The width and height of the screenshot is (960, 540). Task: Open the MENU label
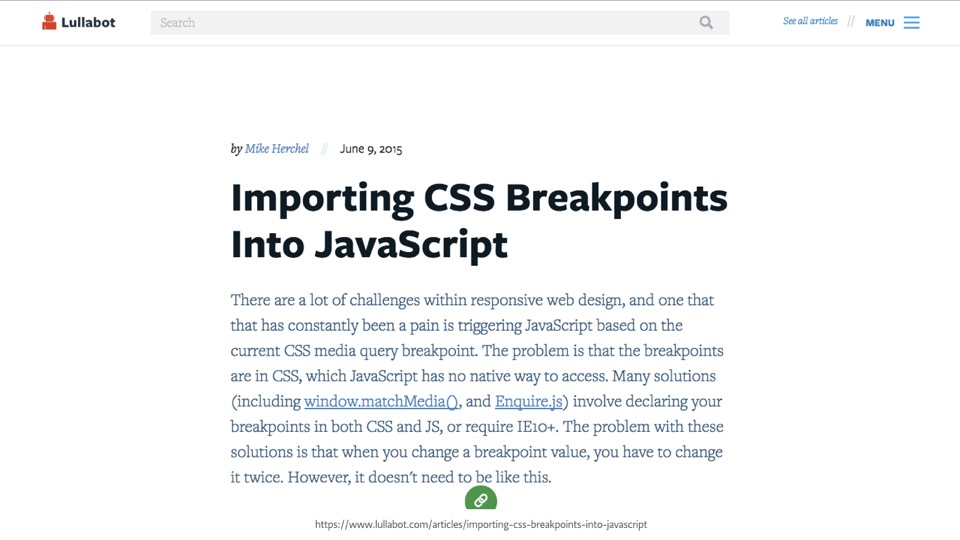[x=880, y=23]
